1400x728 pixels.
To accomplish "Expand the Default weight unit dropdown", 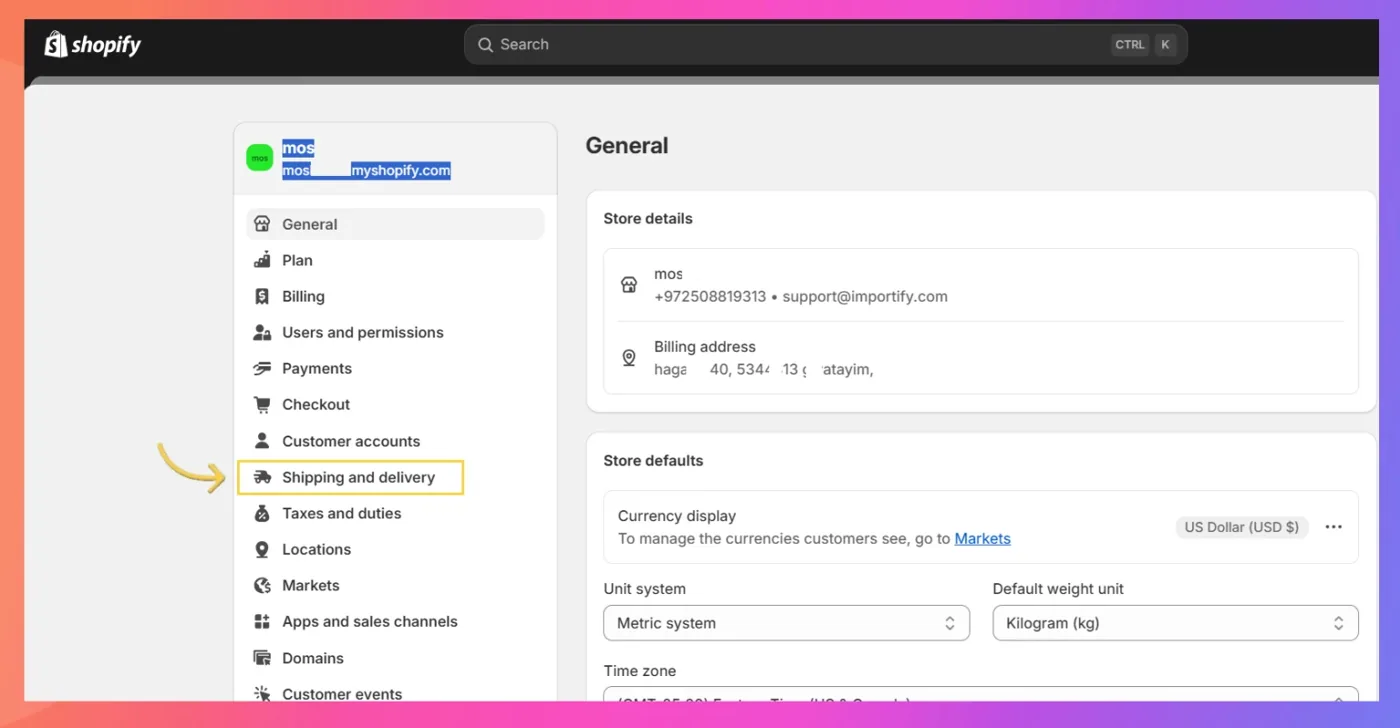I will [1175, 623].
